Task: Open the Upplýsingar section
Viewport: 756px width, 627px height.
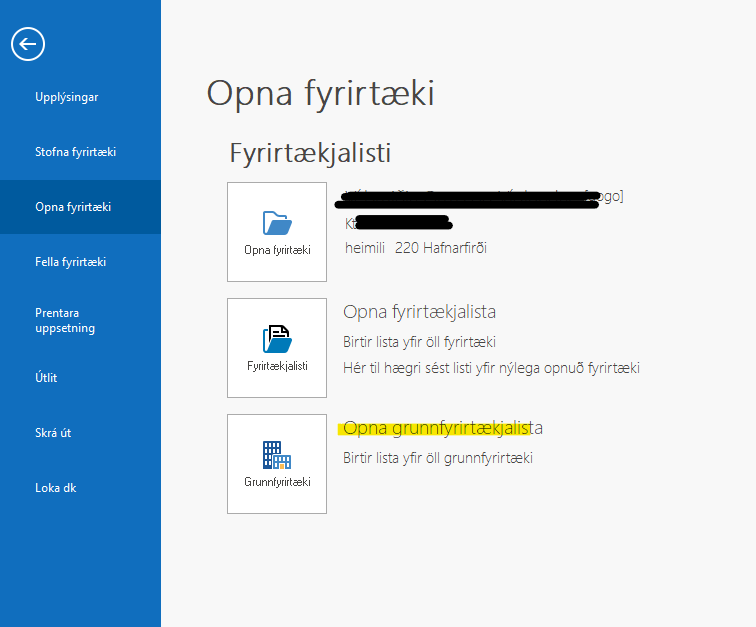Action: 67,97
